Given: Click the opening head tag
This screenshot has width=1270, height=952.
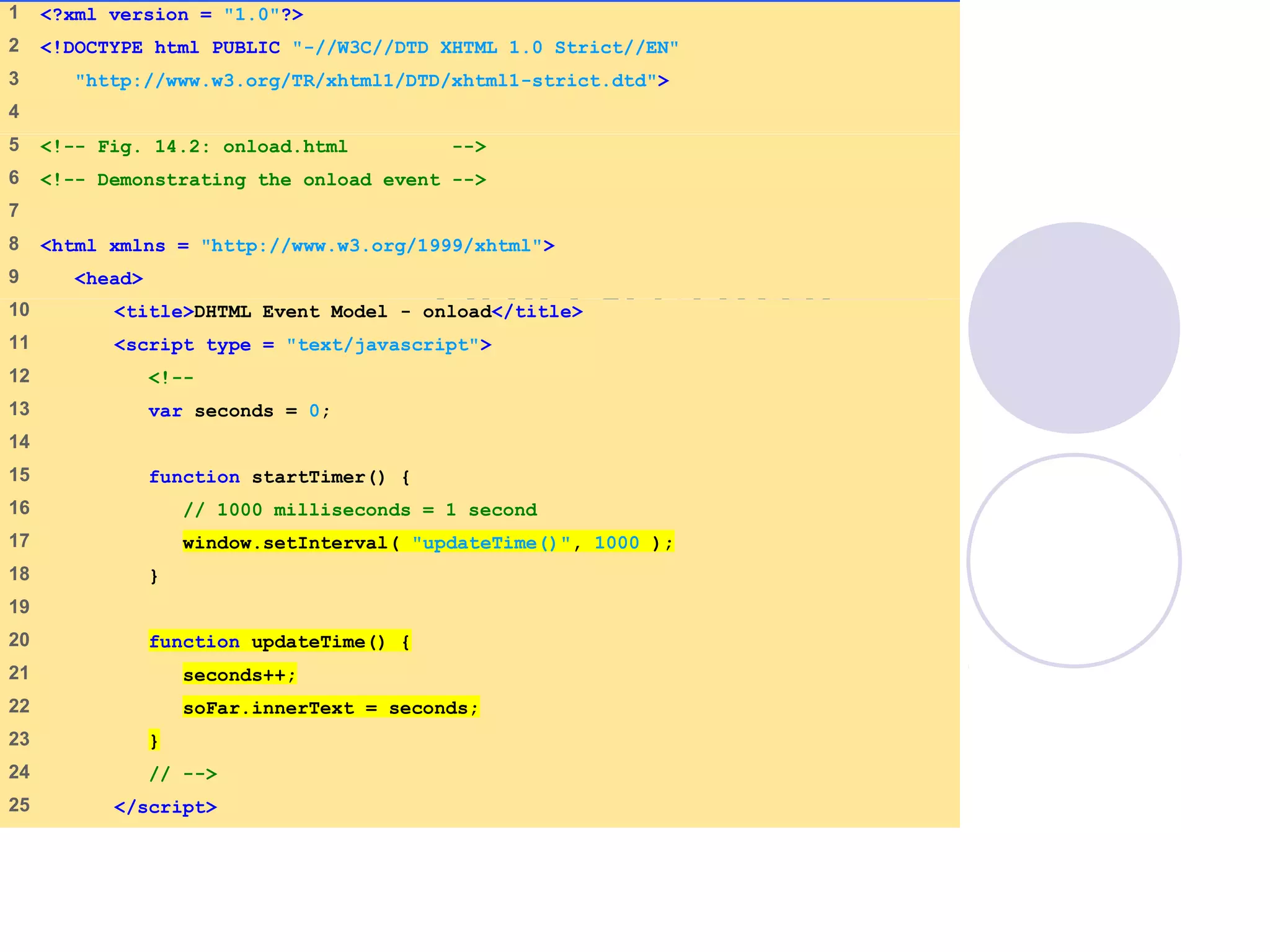Looking at the screenshot, I should (x=109, y=279).
